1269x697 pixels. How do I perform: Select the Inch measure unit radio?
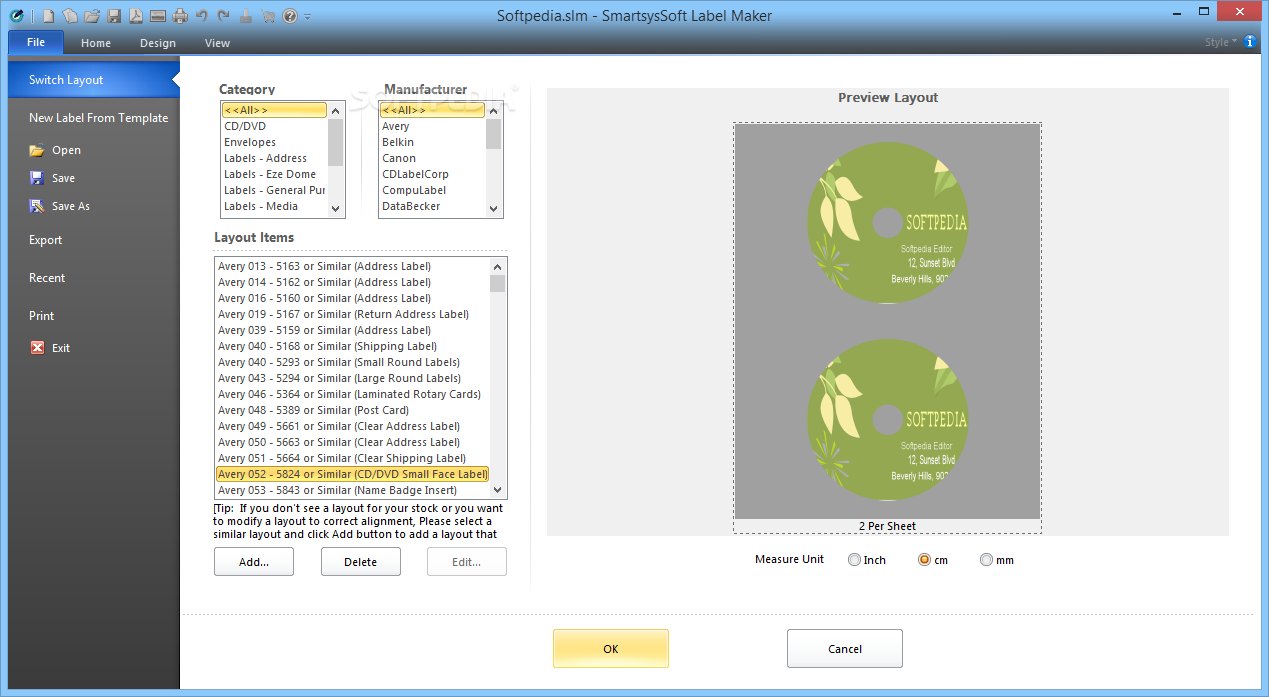coord(854,560)
